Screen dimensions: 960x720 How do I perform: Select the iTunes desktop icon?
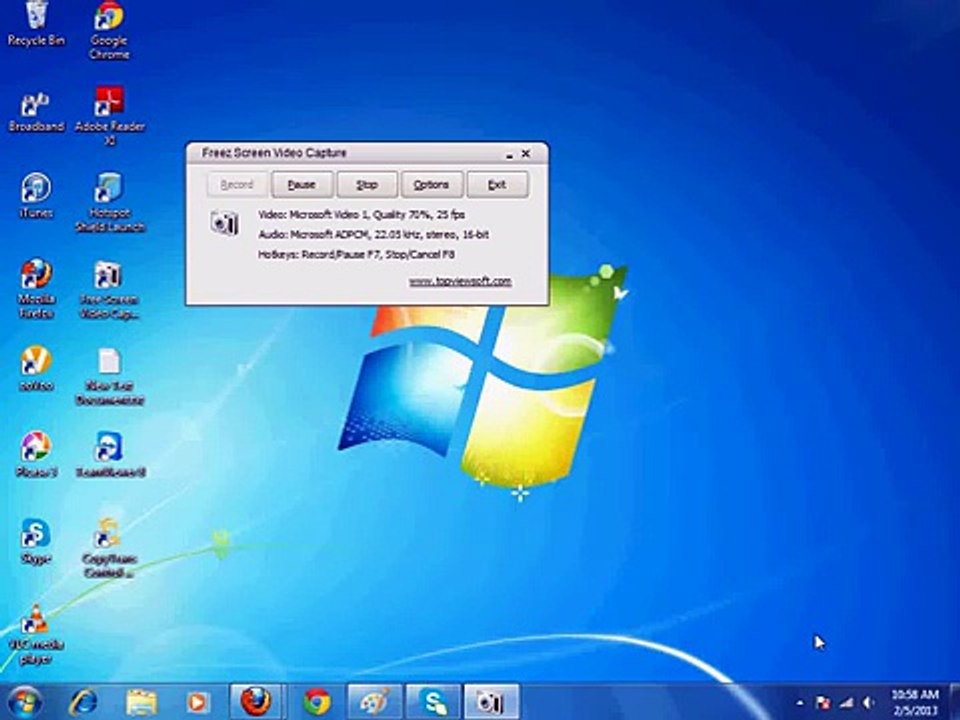pyautogui.click(x=36, y=196)
